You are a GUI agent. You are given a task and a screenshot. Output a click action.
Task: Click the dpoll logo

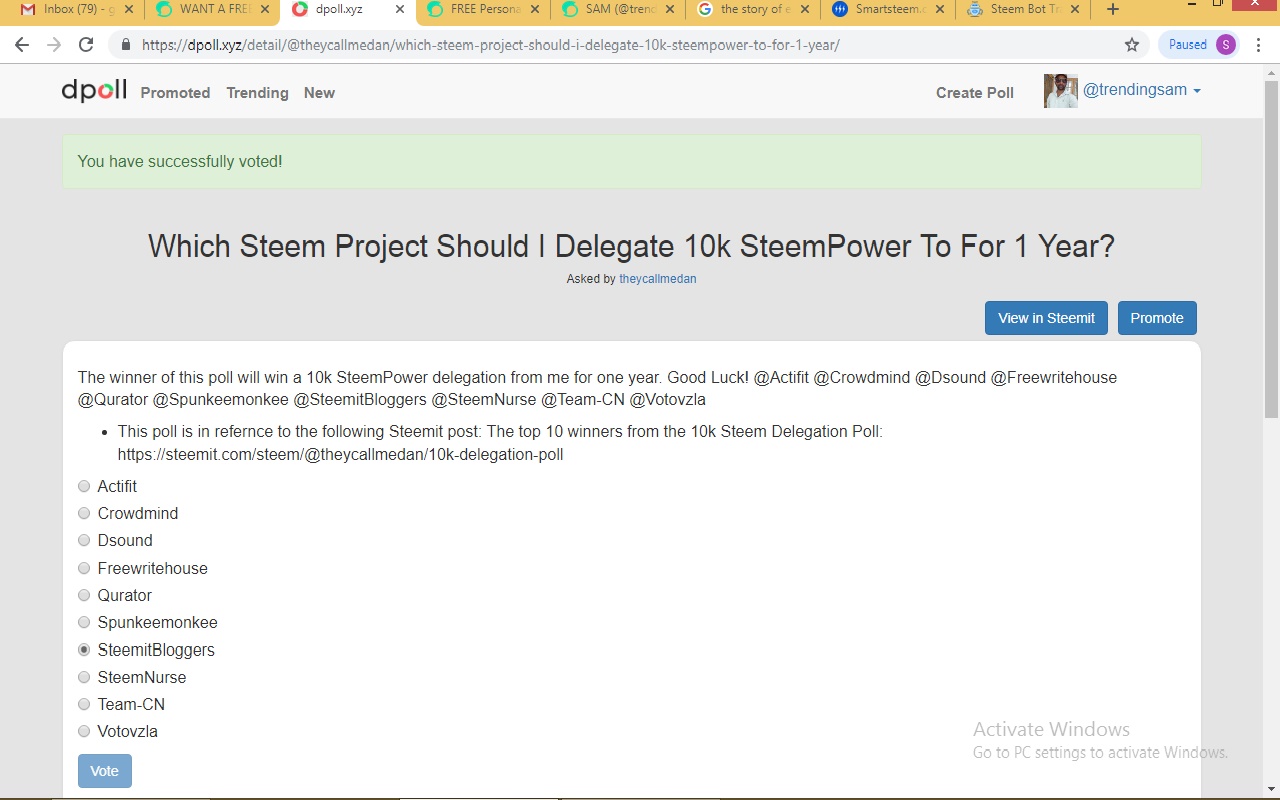[x=94, y=90]
